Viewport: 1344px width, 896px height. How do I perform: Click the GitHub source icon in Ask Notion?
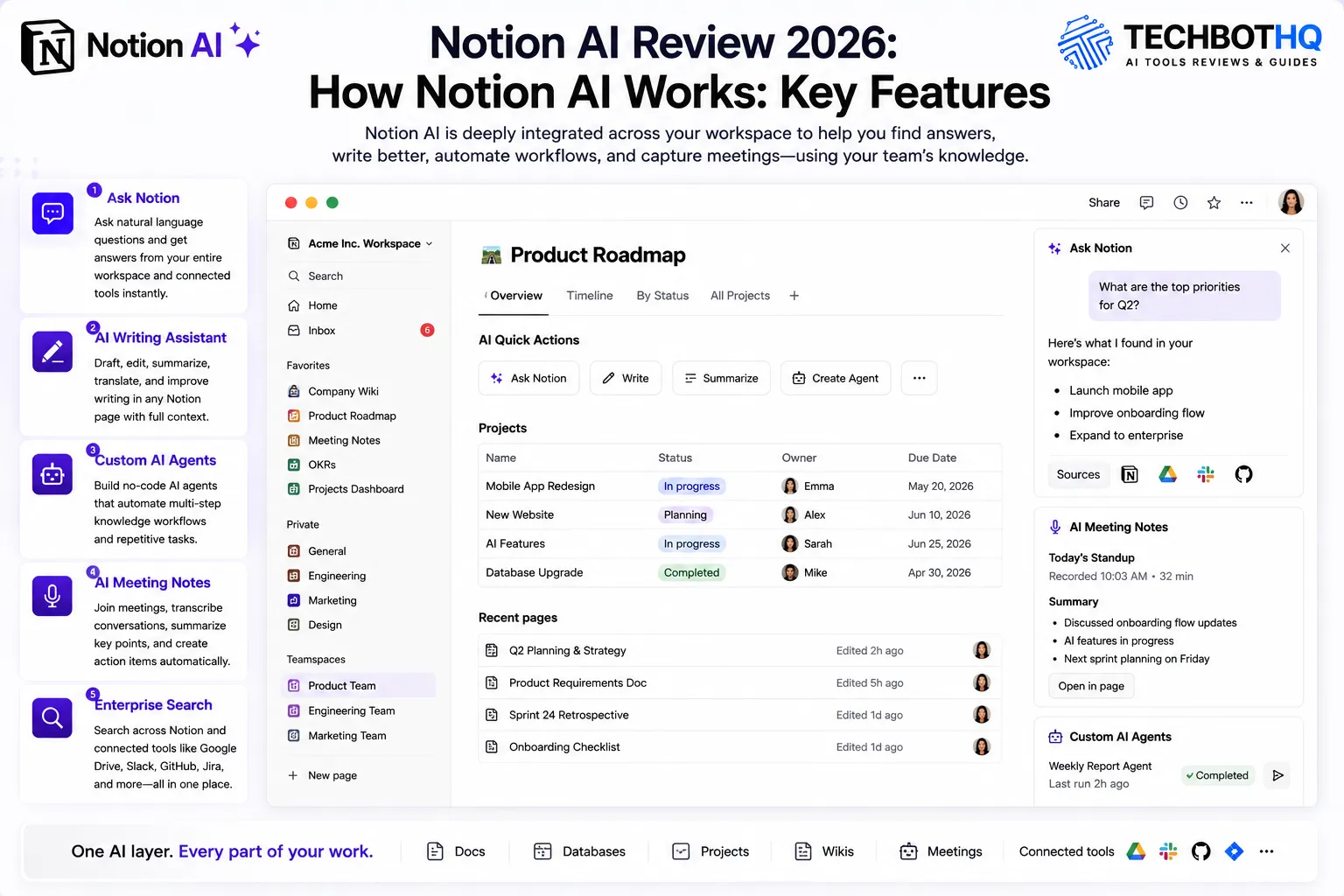[1243, 474]
